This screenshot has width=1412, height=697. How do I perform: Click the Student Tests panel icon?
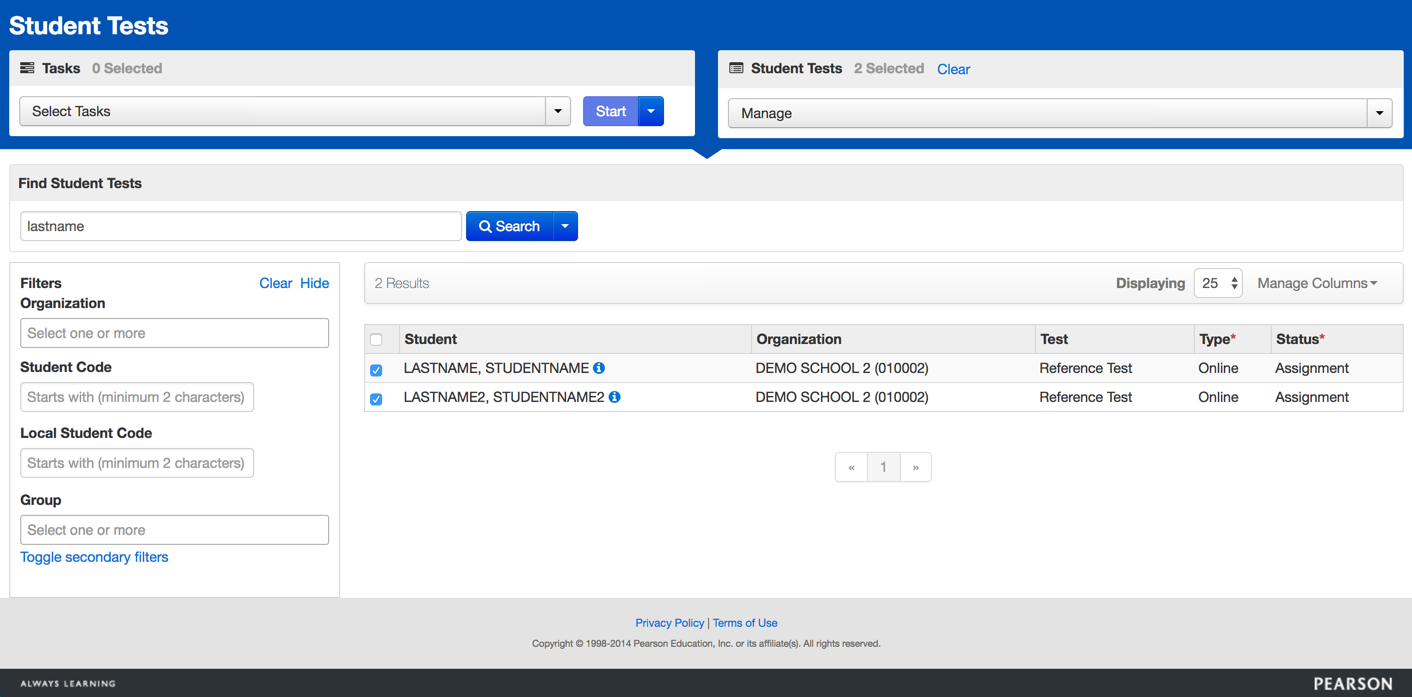click(736, 68)
